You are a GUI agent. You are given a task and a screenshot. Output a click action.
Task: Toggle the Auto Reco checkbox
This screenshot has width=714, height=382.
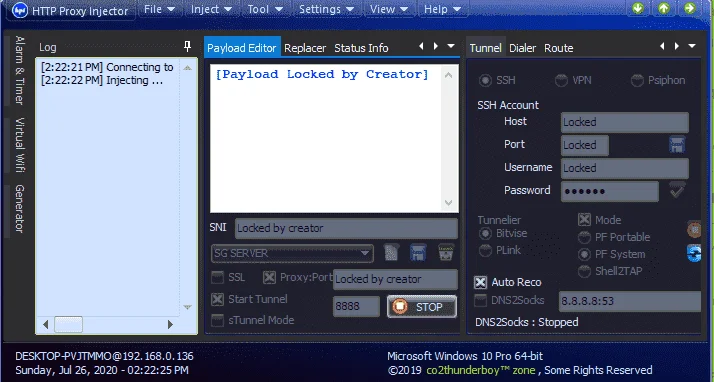pyautogui.click(x=480, y=282)
